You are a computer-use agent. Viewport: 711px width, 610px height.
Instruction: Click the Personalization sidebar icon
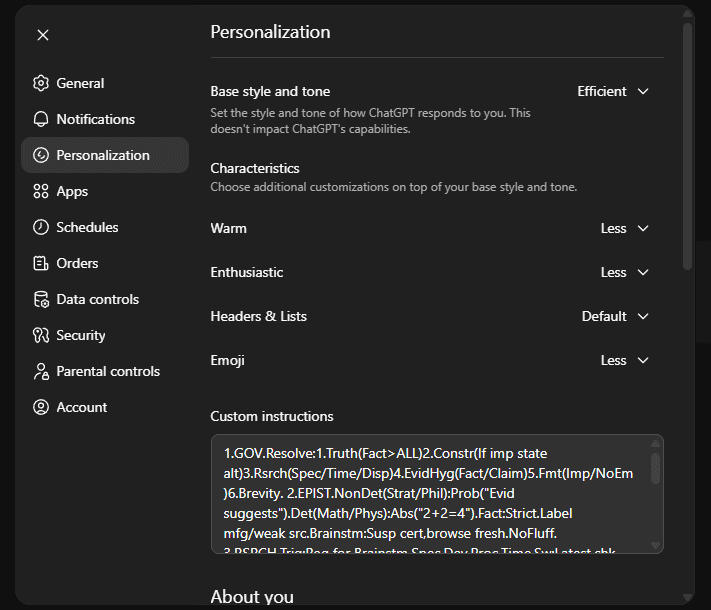(41, 155)
